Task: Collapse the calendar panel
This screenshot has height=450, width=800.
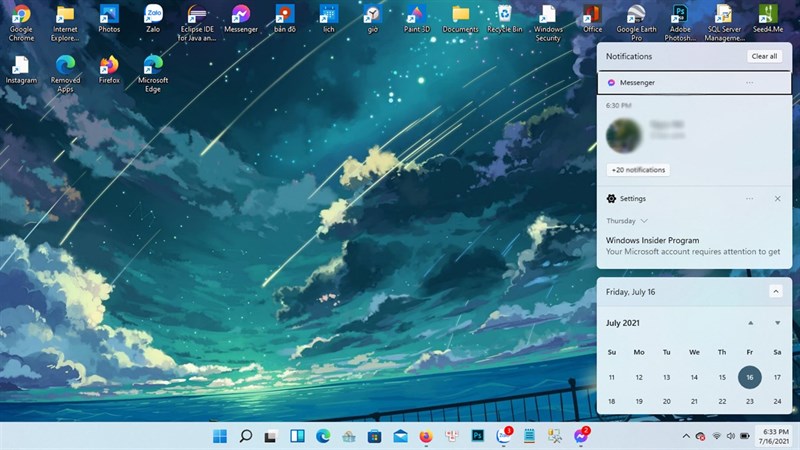Action: tap(775, 291)
